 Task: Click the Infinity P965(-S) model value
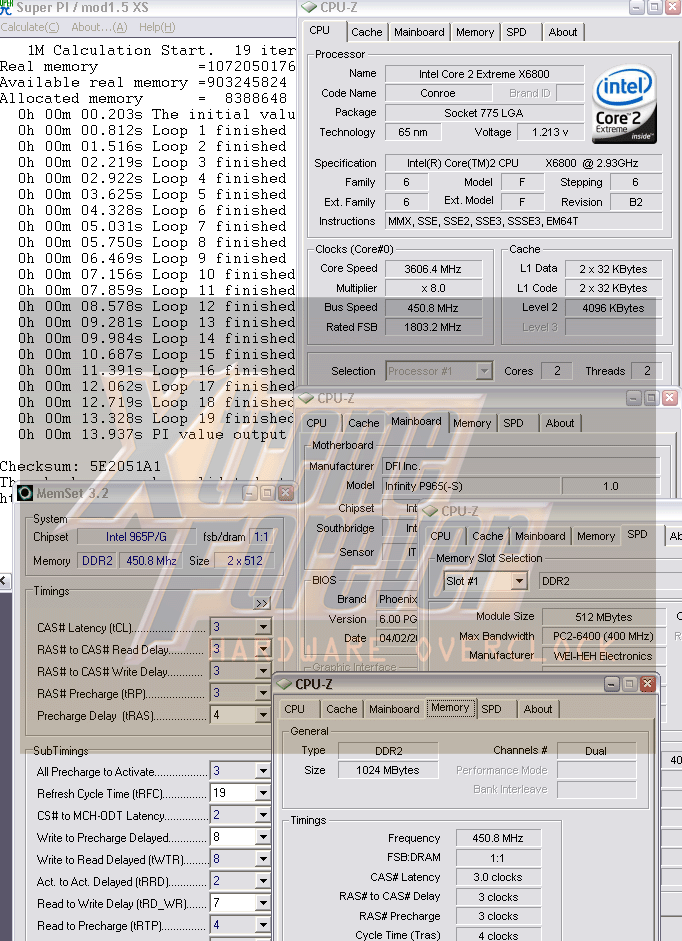pos(471,486)
